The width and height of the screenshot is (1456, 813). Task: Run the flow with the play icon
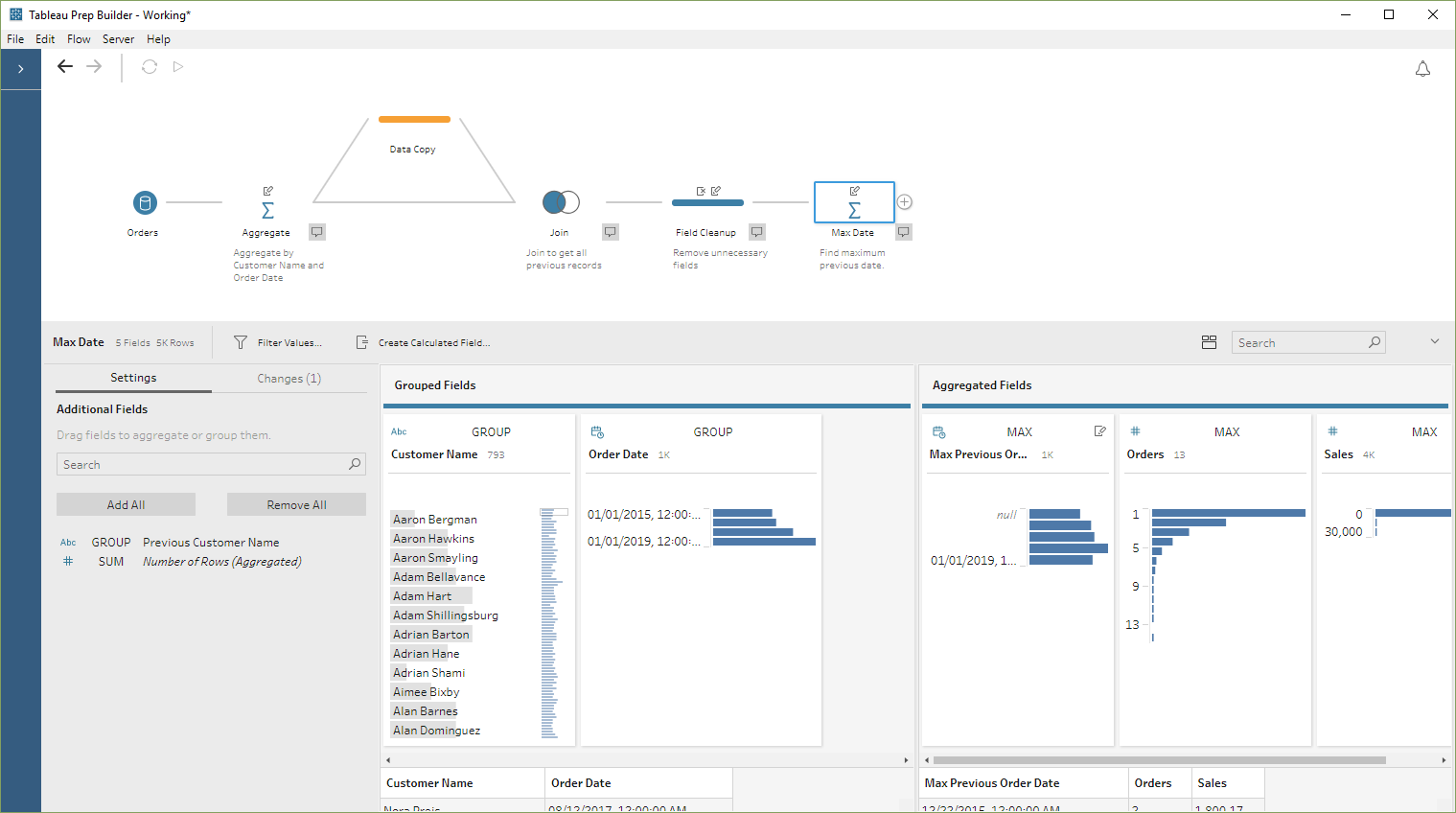tap(178, 67)
